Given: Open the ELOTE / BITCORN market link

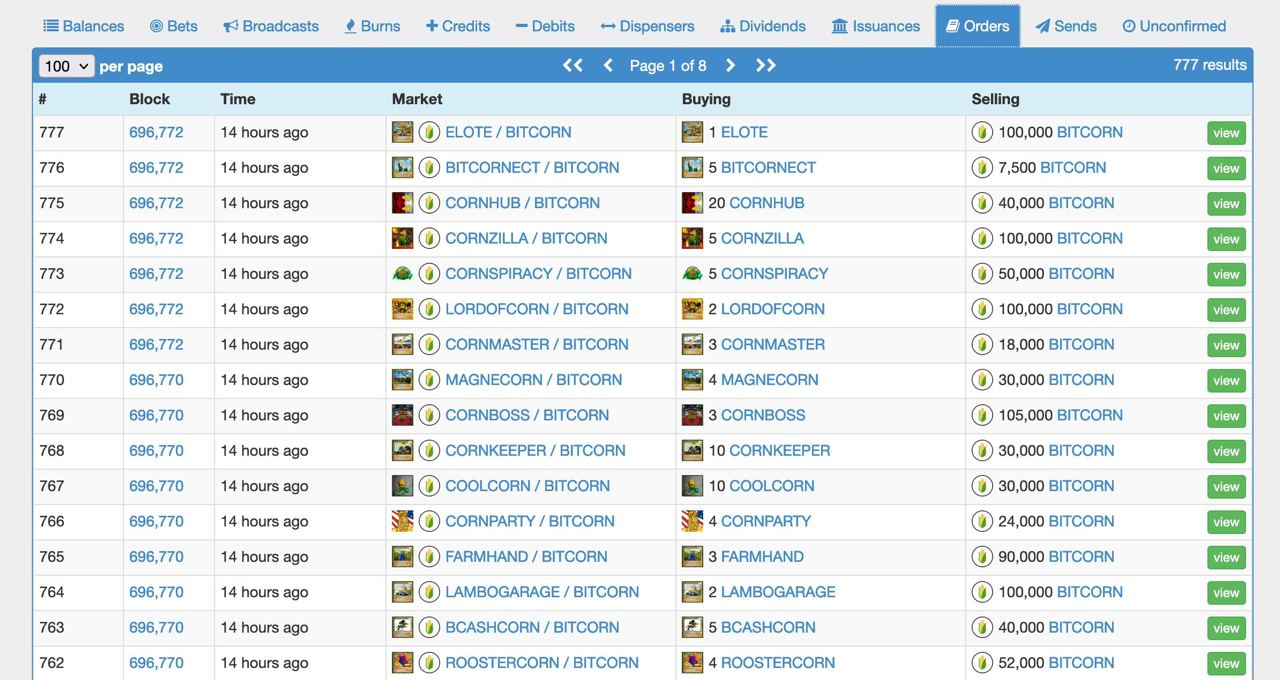Looking at the screenshot, I should coord(508,132).
